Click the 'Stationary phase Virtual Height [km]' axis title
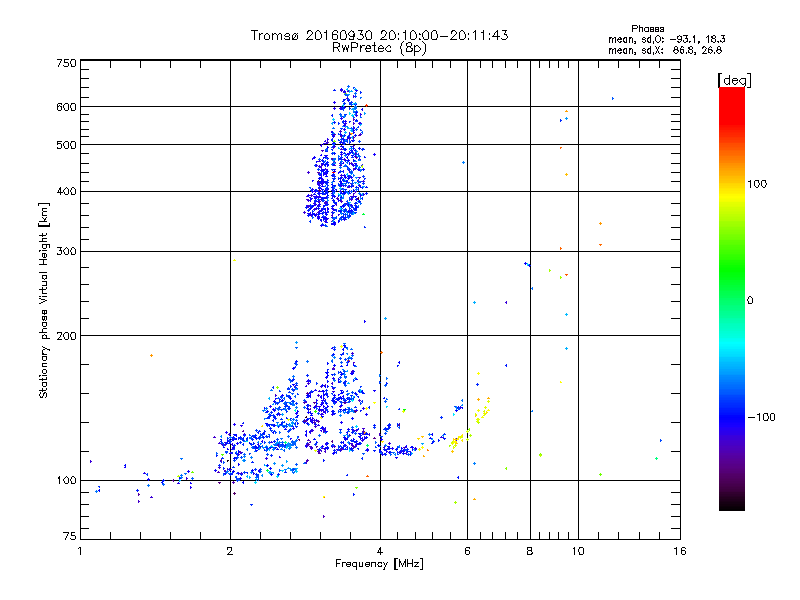 coord(44,301)
